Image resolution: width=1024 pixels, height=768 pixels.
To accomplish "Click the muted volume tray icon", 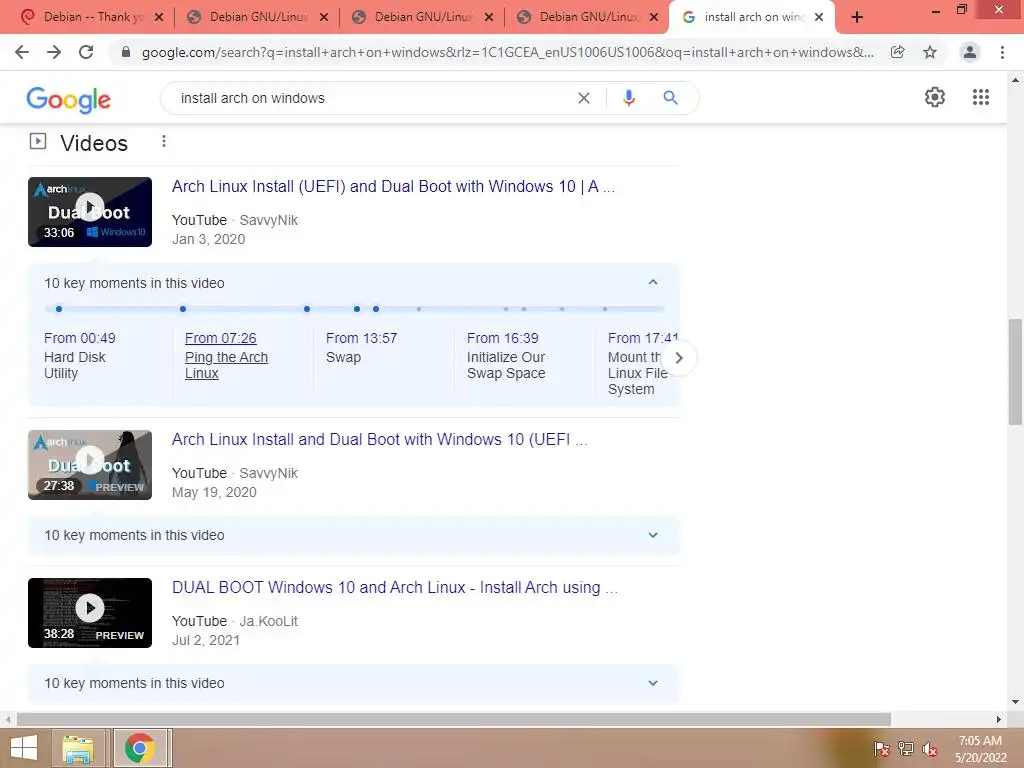I will click(930, 749).
